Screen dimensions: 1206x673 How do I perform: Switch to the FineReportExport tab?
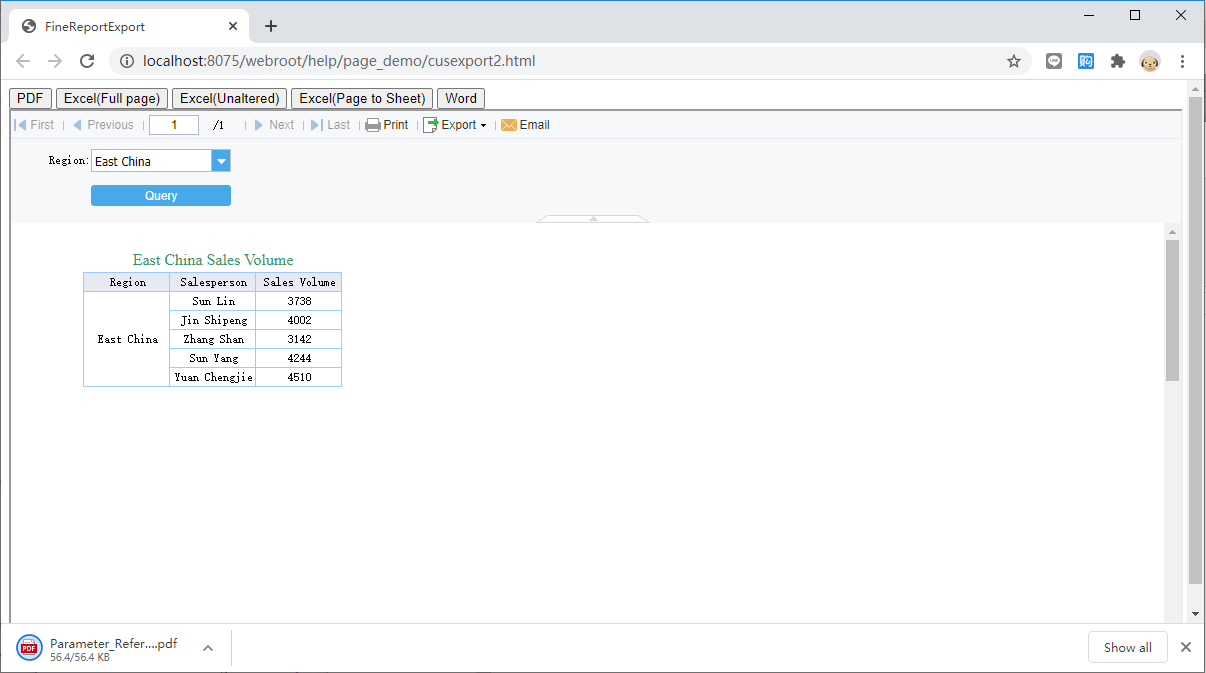coord(127,26)
